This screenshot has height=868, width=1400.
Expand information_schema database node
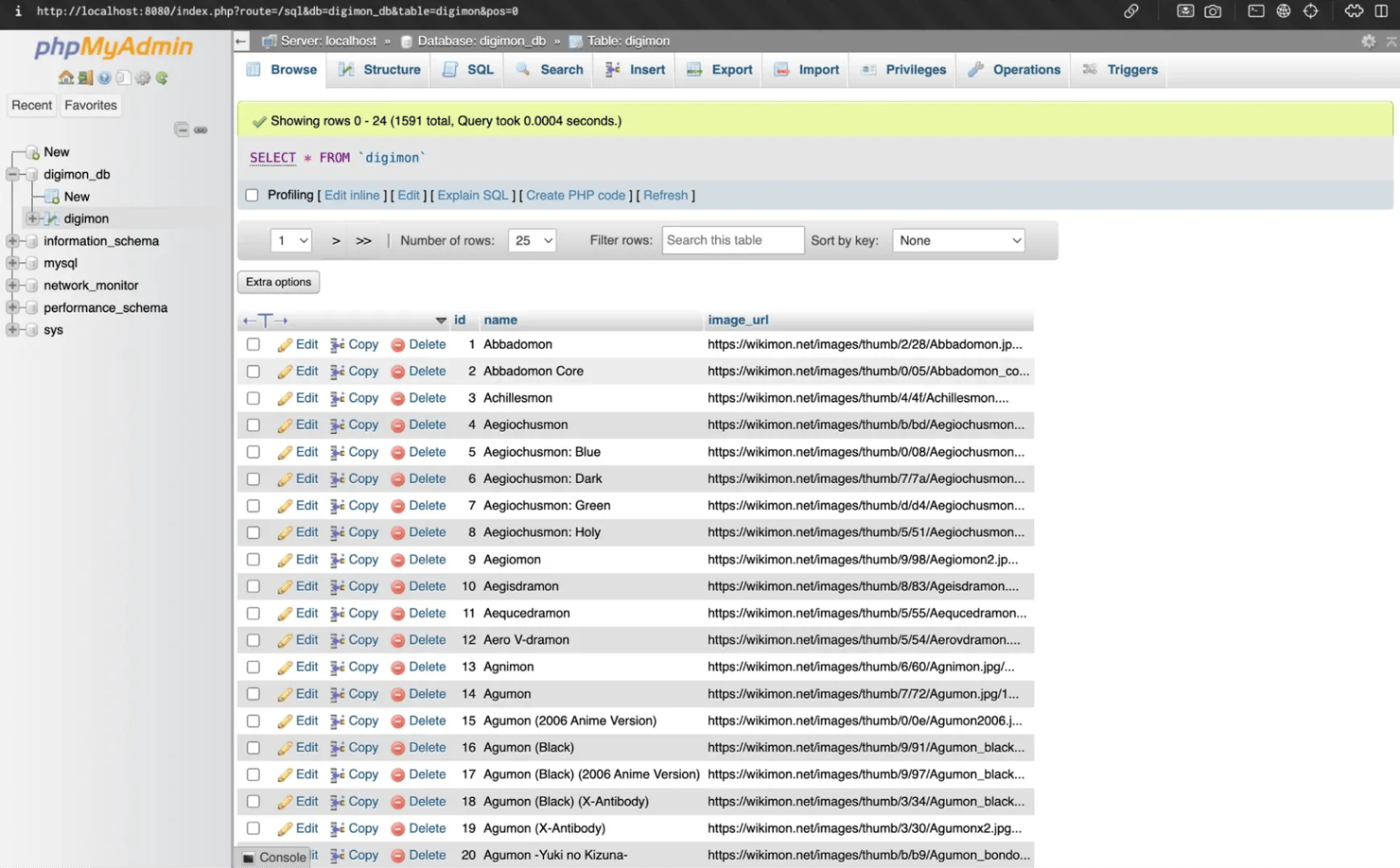click(x=12, y=241)
